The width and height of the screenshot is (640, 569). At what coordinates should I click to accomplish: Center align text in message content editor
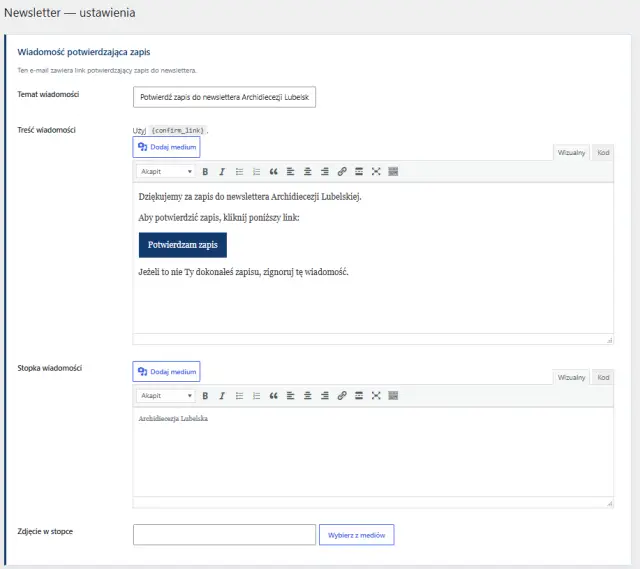pos(308,171)
